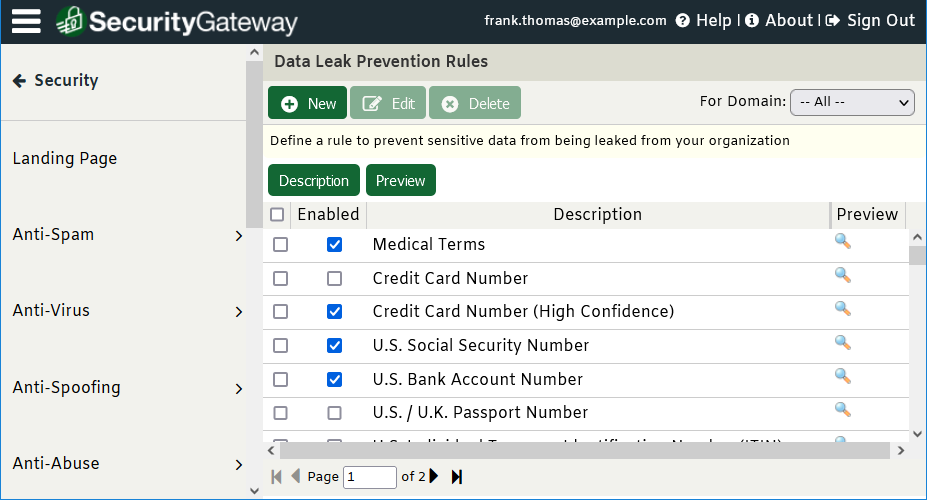Go to next page arrow
The width and height of the screenshot is (927, 500).
click(434, 476)
